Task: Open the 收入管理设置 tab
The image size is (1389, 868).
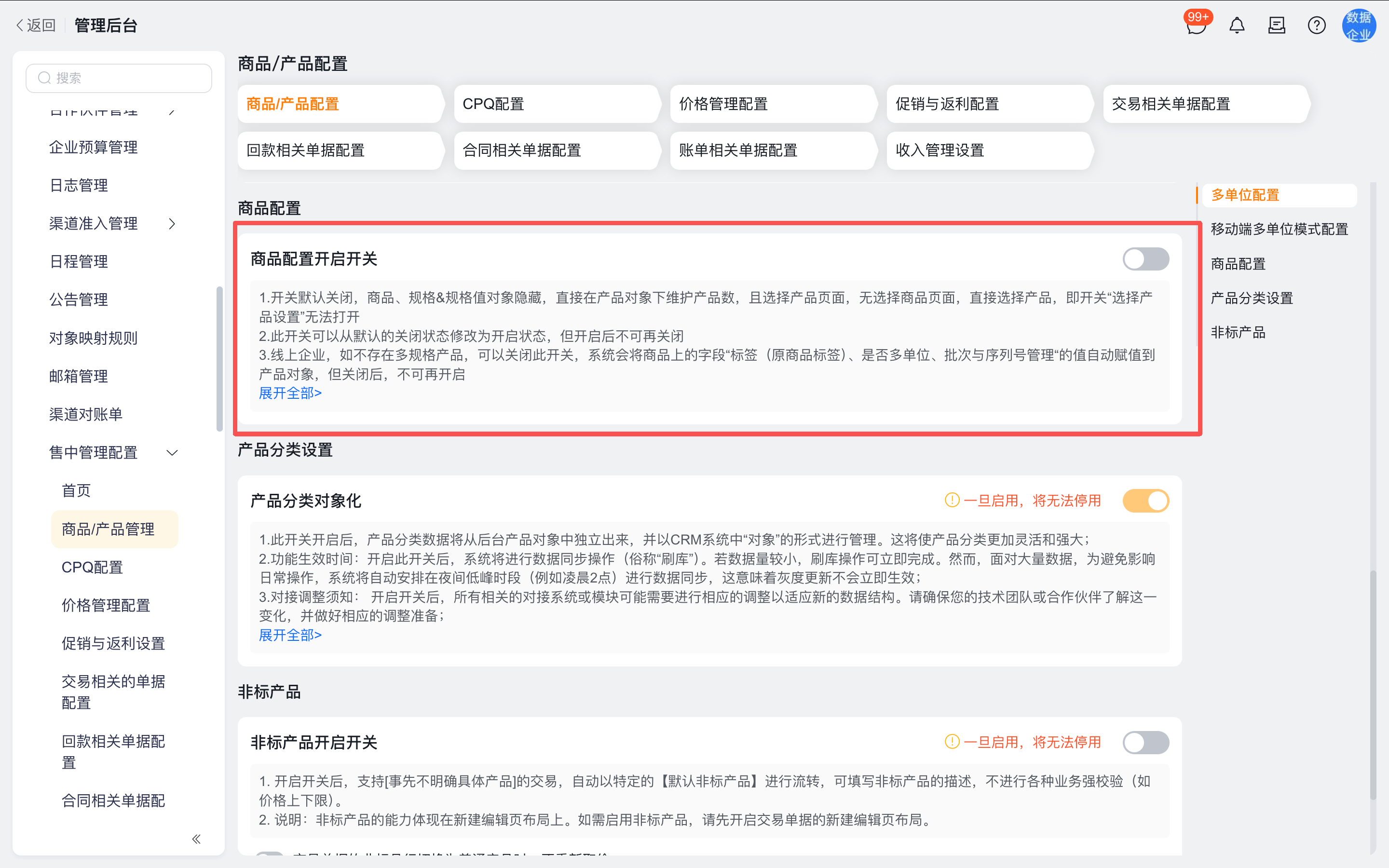Action: [x=990, y=150]
